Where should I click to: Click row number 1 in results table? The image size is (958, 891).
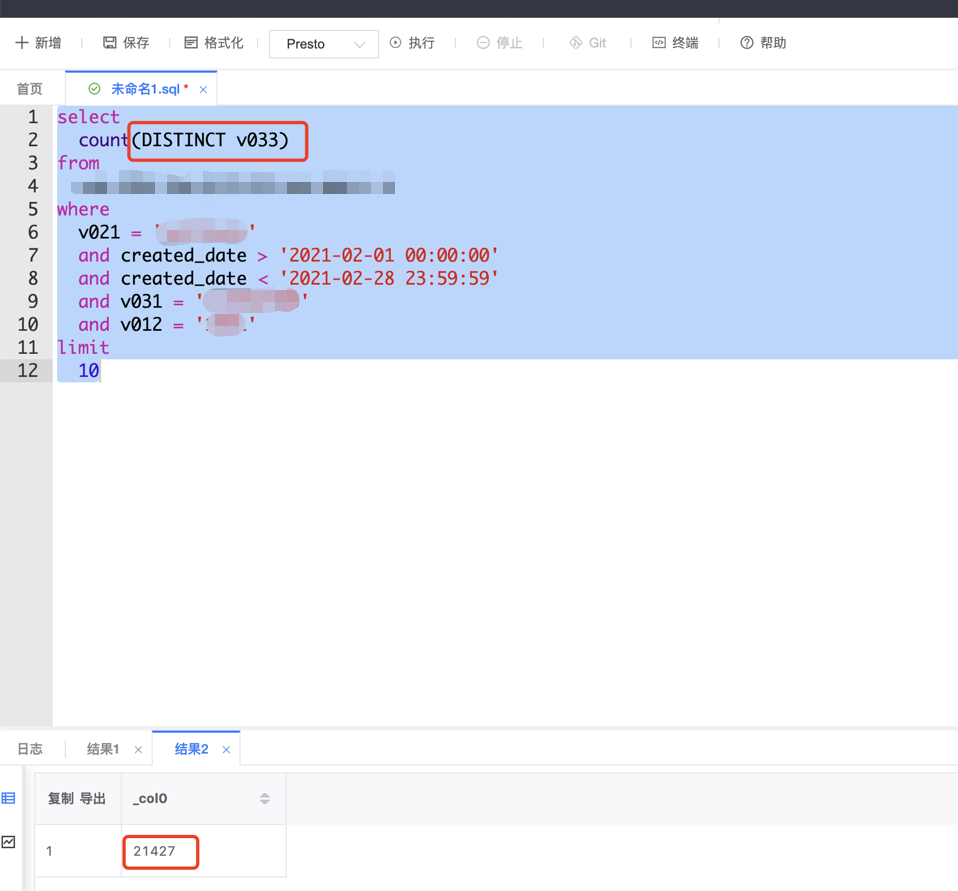49,851
